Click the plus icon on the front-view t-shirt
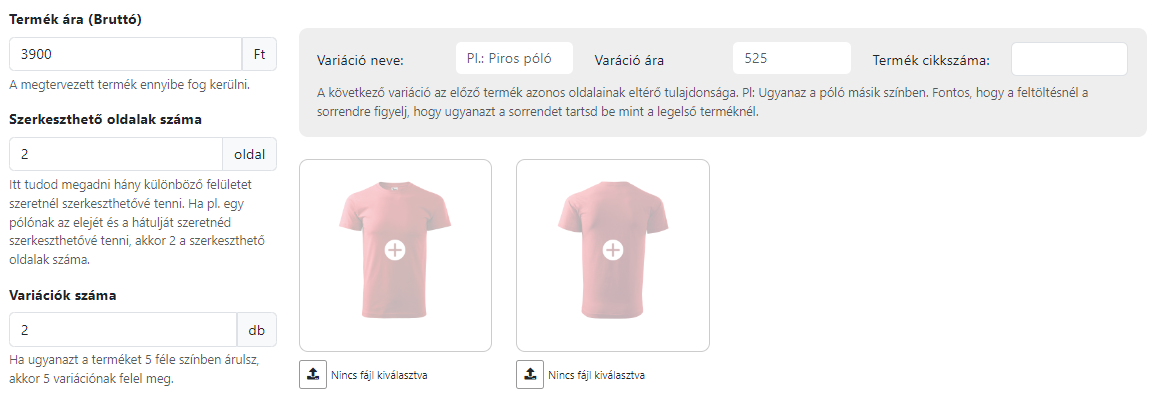The width and height of the screenshot is (1162, 407). [x=395, y=251]
